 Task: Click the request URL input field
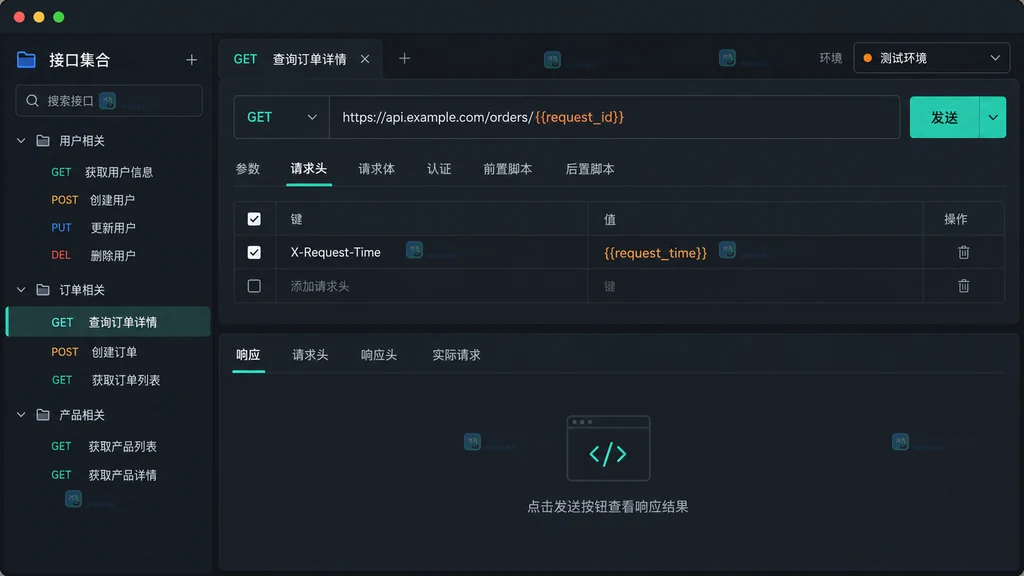(615, 117)
